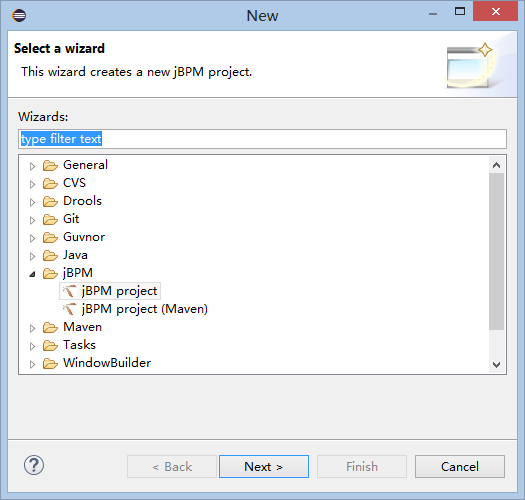Select the Git label
Image resolution: width=525 pixels, height=500 pixels.
[x=71, y=219]
